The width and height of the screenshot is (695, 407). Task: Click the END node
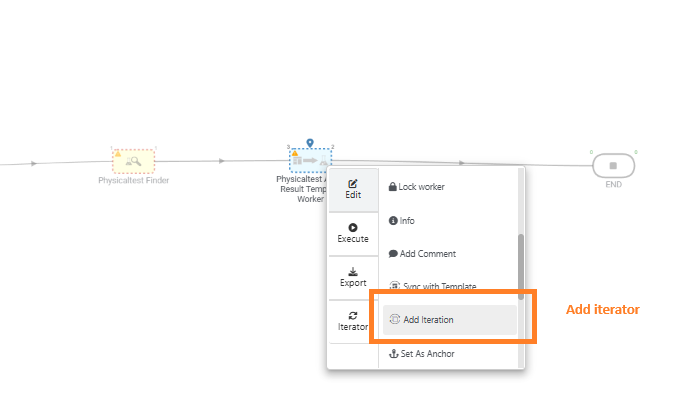pyautogui.click(x=613, y=166)
